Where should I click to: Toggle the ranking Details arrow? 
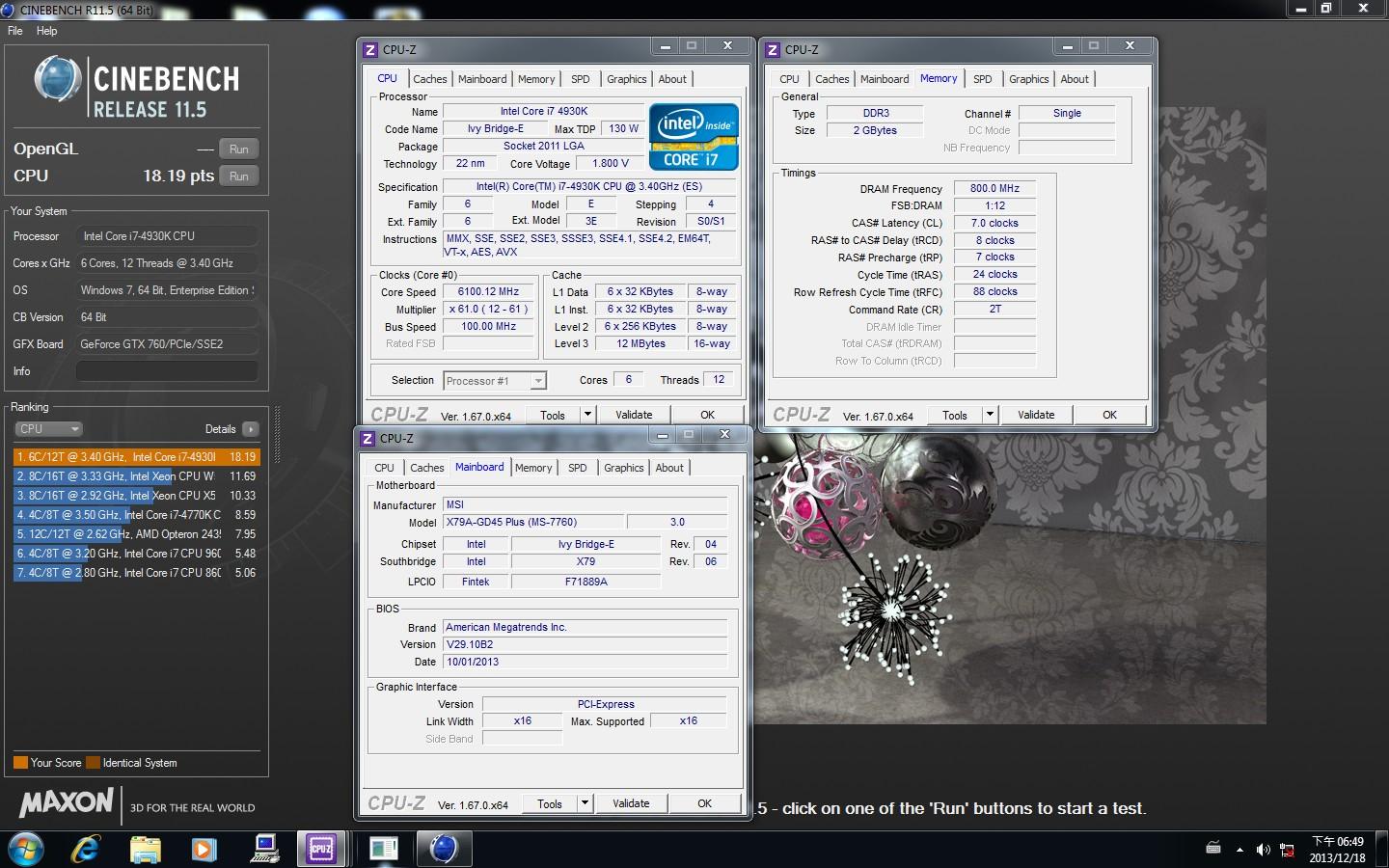point(251,429)
